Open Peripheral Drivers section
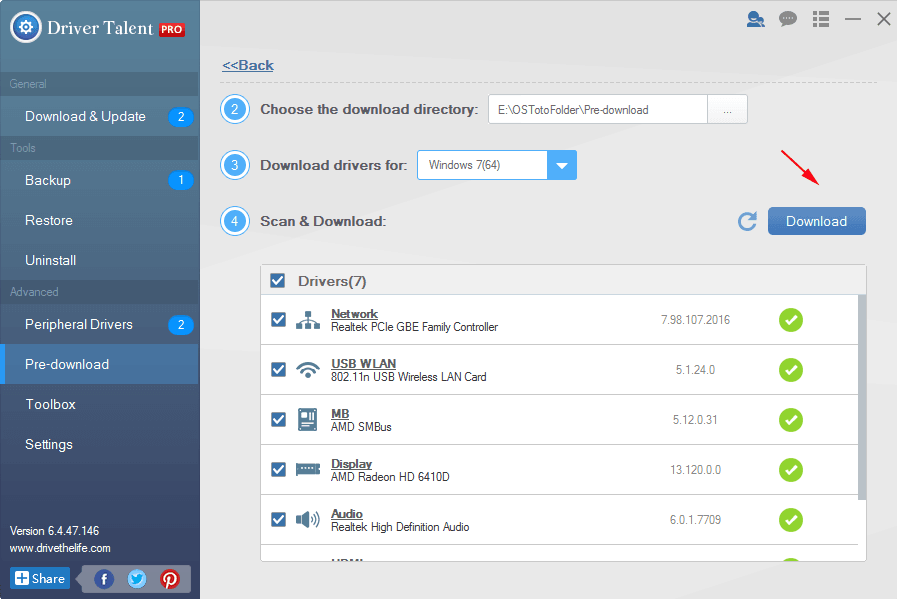 100,324
